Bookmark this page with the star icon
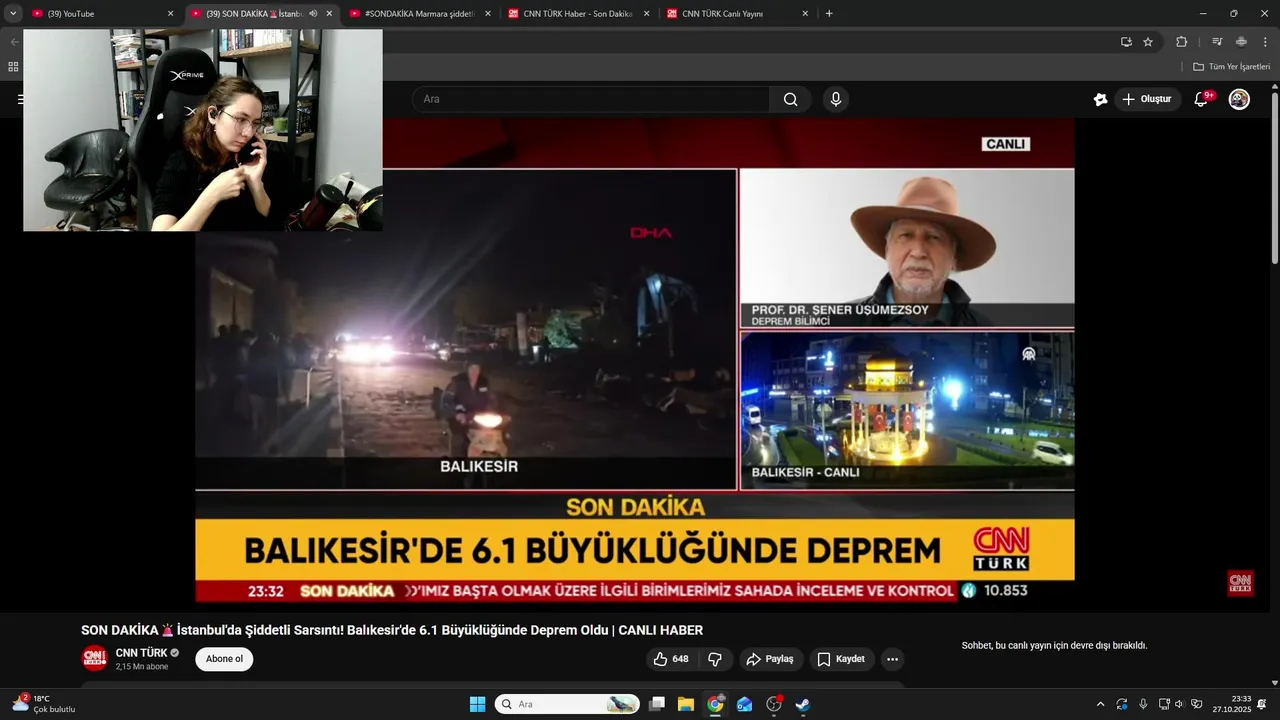This screenshot has width=1280, height=720. coord(1148,42)
